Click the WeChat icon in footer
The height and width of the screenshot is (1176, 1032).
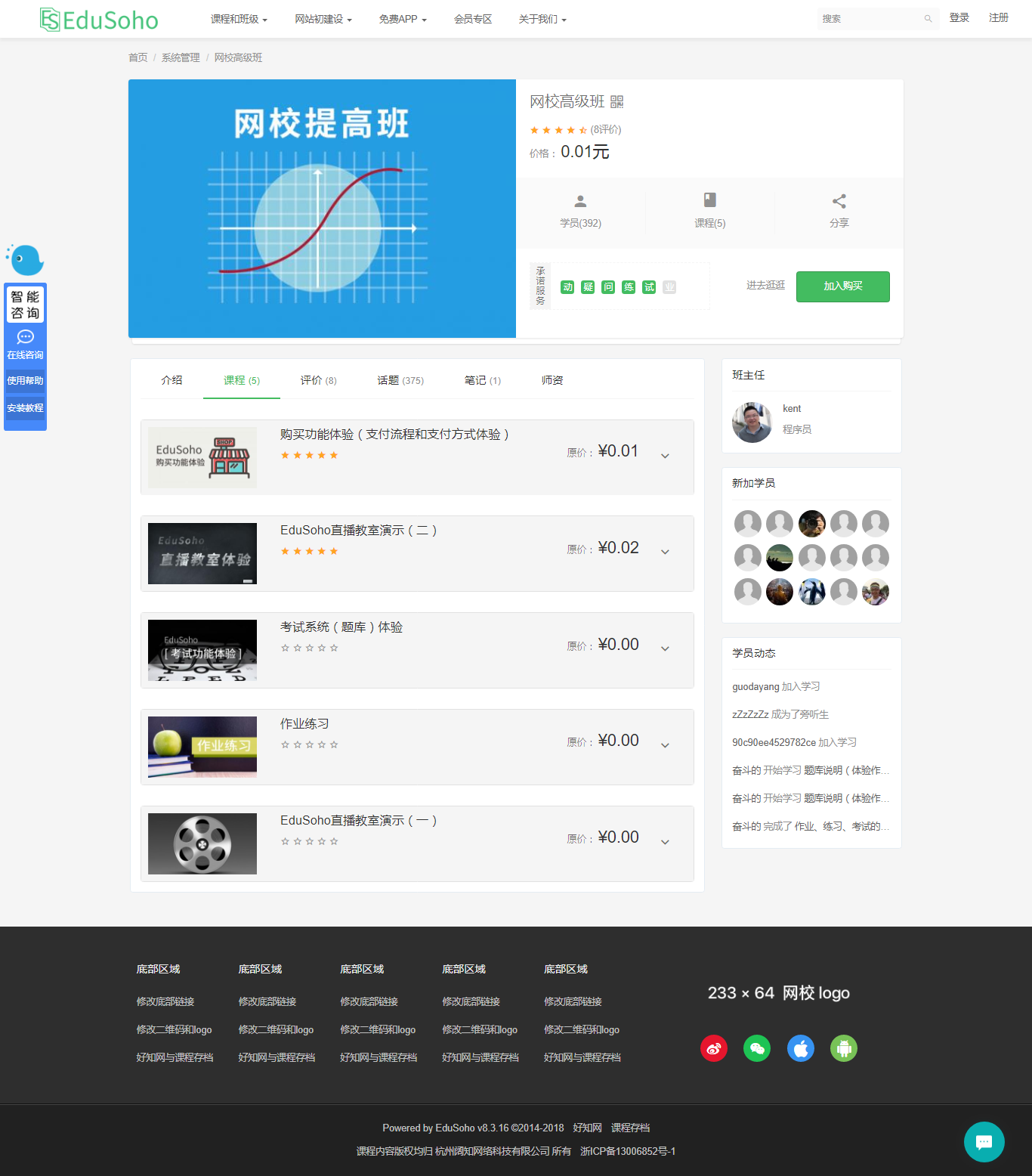click(x=757, y=1048)
